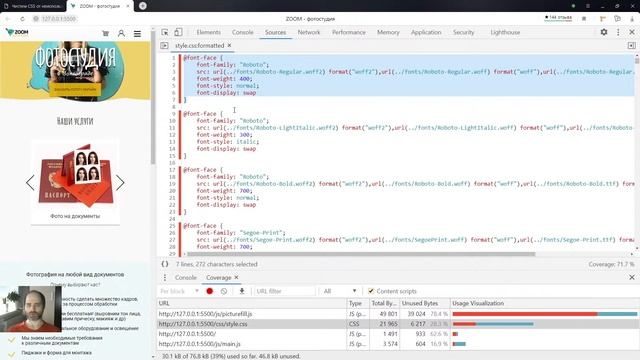Image resolution: width=640 pixels, height=360 pixels.
Task: Select the picturefill.js coverage row
Action: point(398,314)
